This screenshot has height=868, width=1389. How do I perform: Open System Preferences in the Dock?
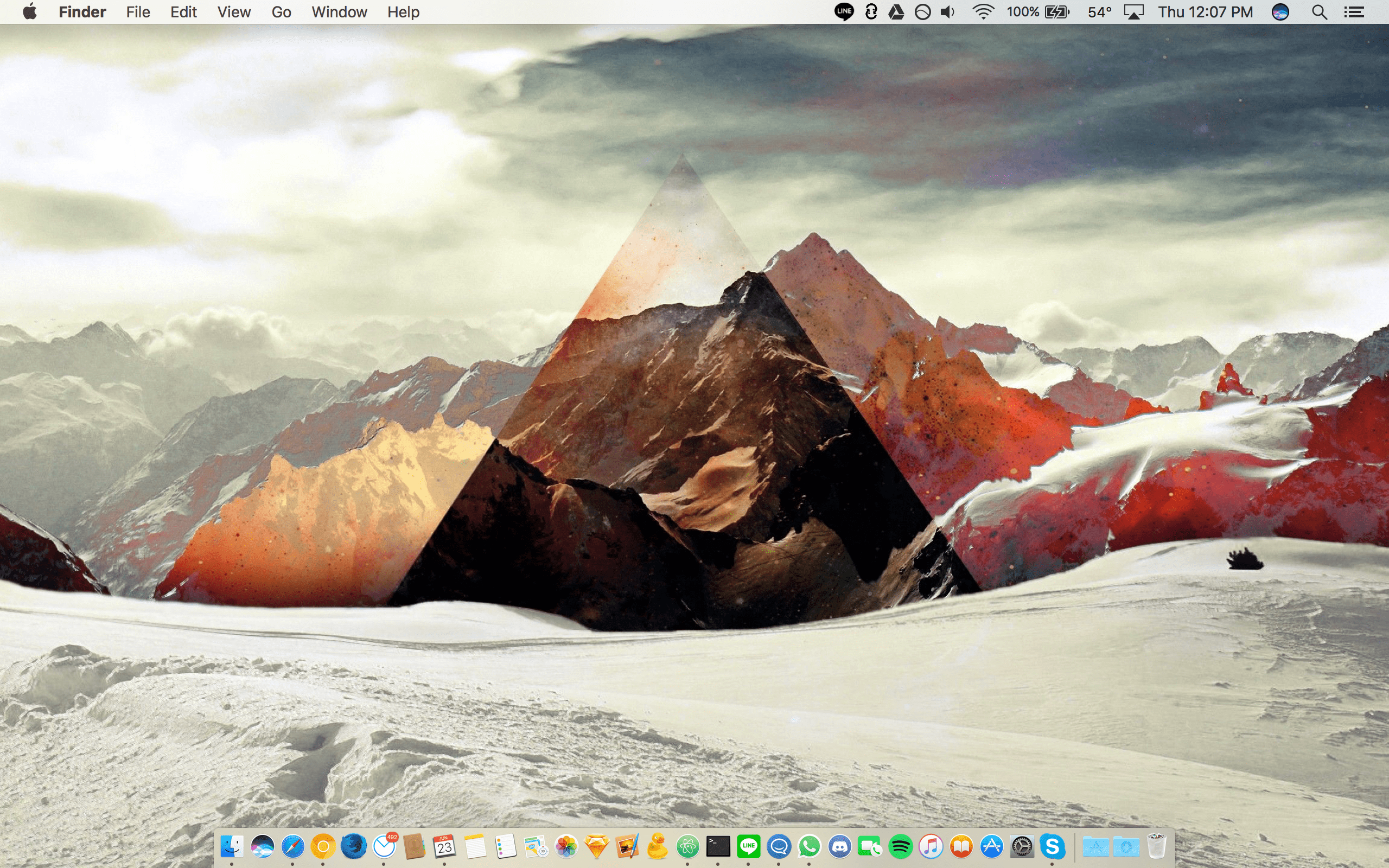pyautogui.click(x=1022, y=846)
